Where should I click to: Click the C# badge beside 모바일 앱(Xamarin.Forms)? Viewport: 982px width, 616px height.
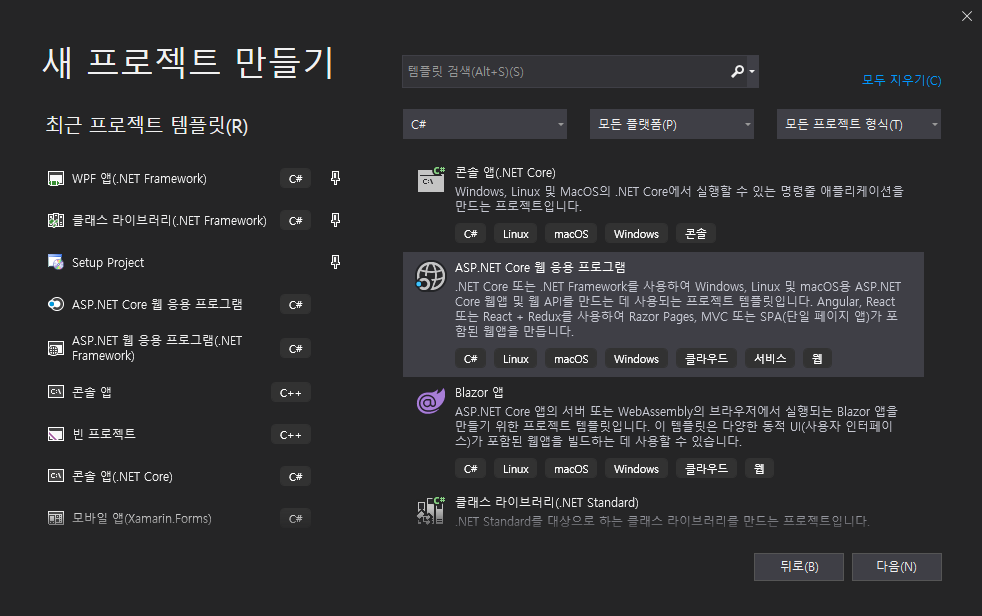click(296, 518)
